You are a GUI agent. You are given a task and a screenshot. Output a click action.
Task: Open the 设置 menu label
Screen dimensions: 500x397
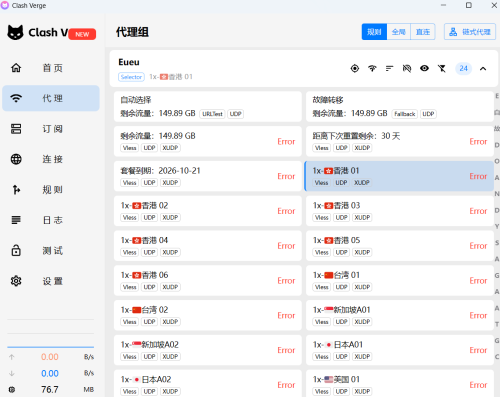click(52, 281)
